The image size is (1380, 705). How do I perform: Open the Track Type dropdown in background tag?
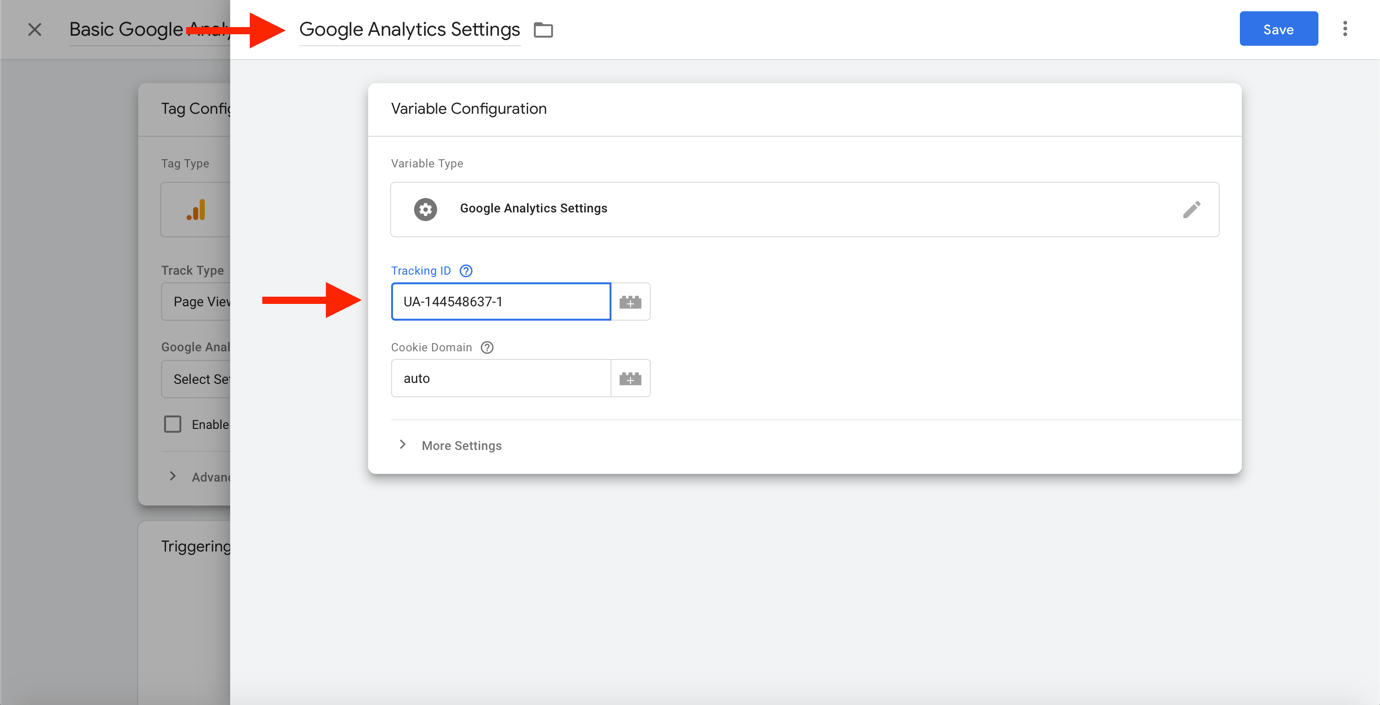click(x=196, y=302)
